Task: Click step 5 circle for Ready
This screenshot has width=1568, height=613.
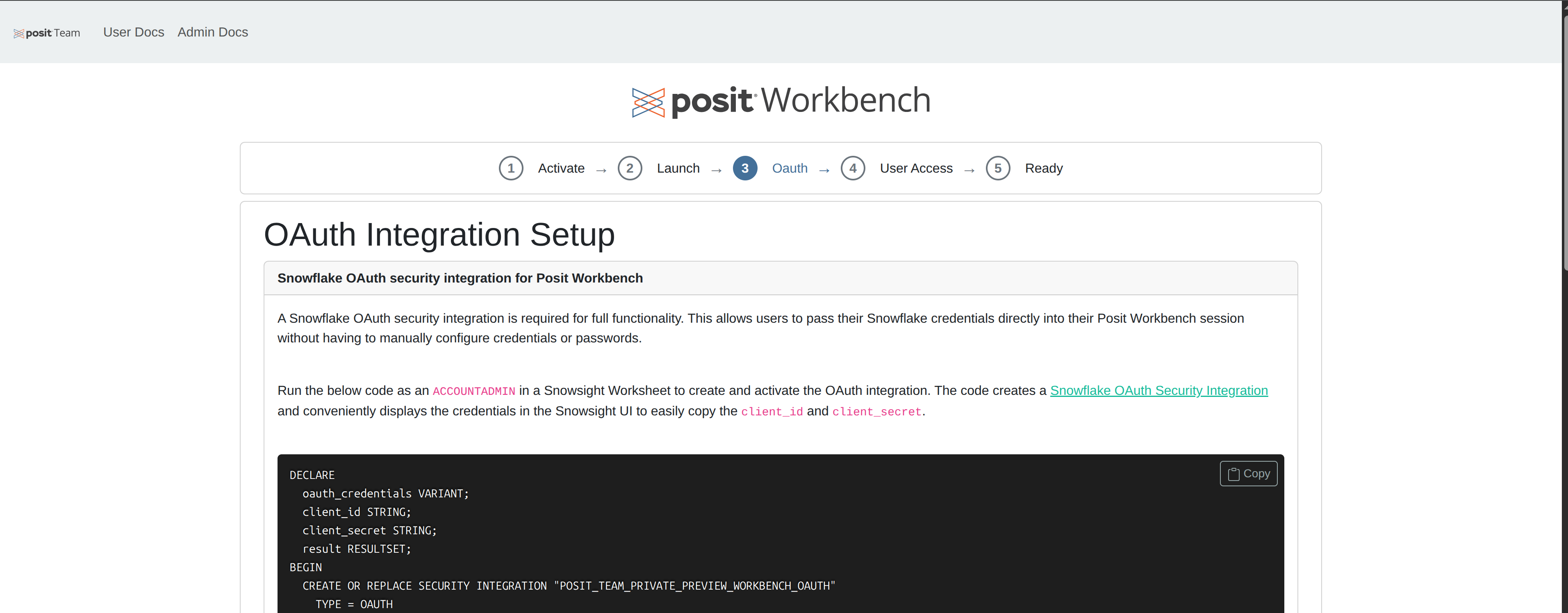Action: pos(998,169)
